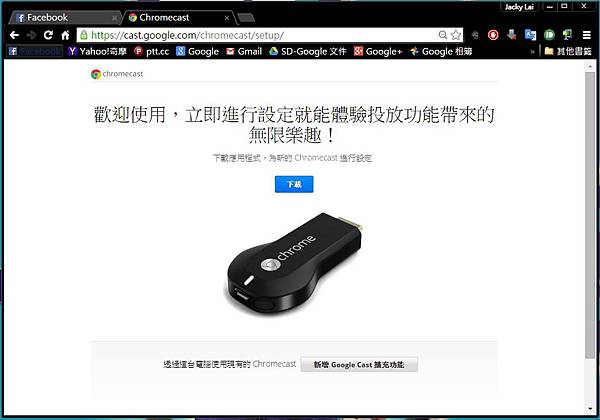Click the download arrow extension icon
600x420 pixels.
[512, 35]
